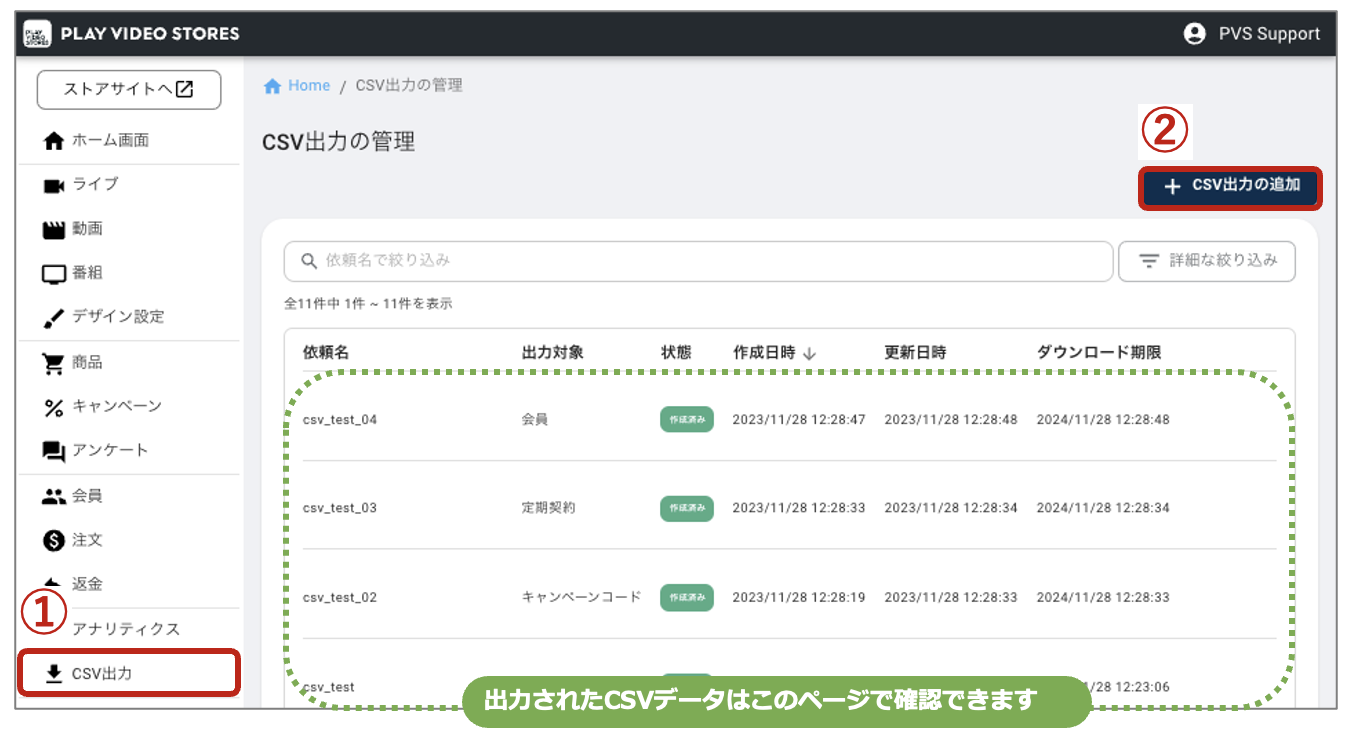
Task: Click the Home breadcrumb link
Action: point(309,86)
